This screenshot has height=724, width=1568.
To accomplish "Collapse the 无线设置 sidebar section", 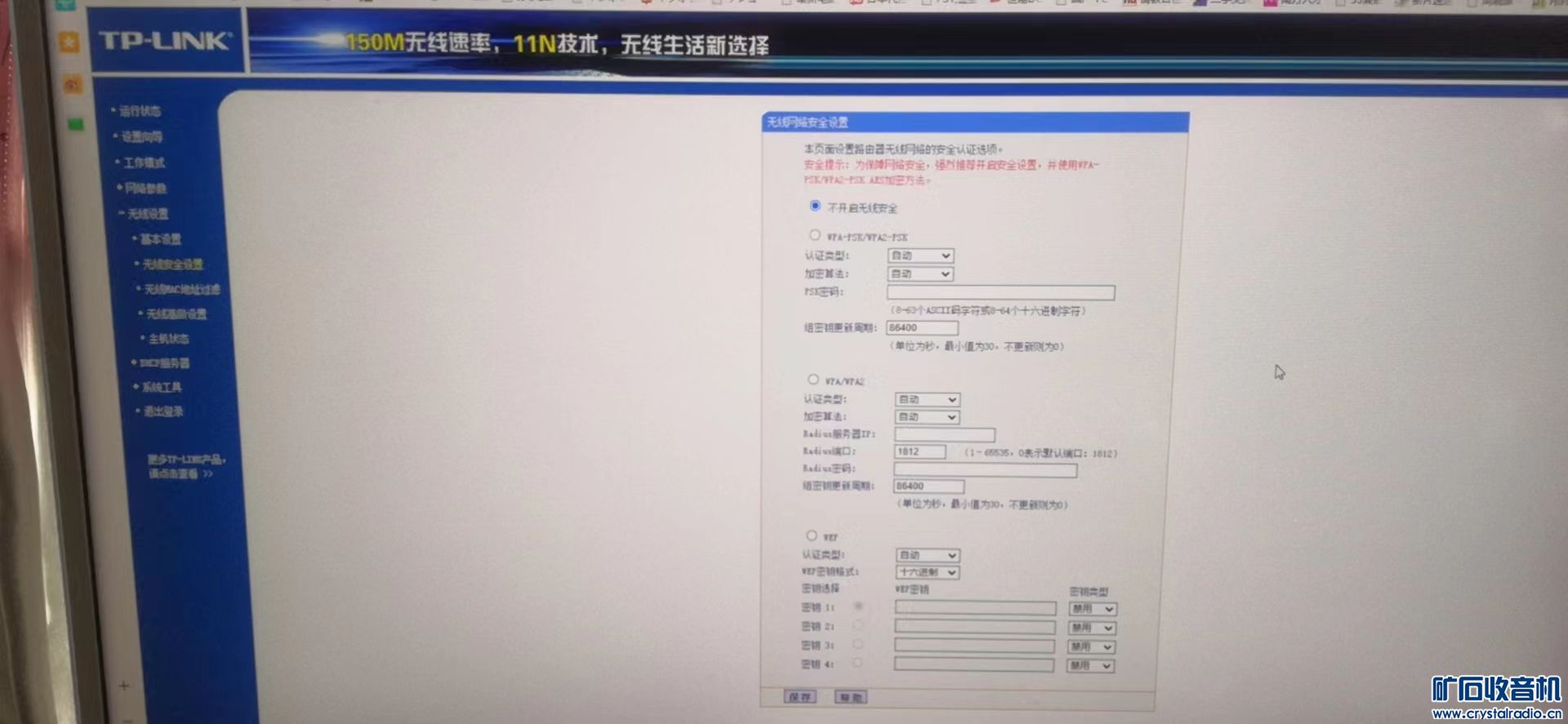I will click(148, 214).
